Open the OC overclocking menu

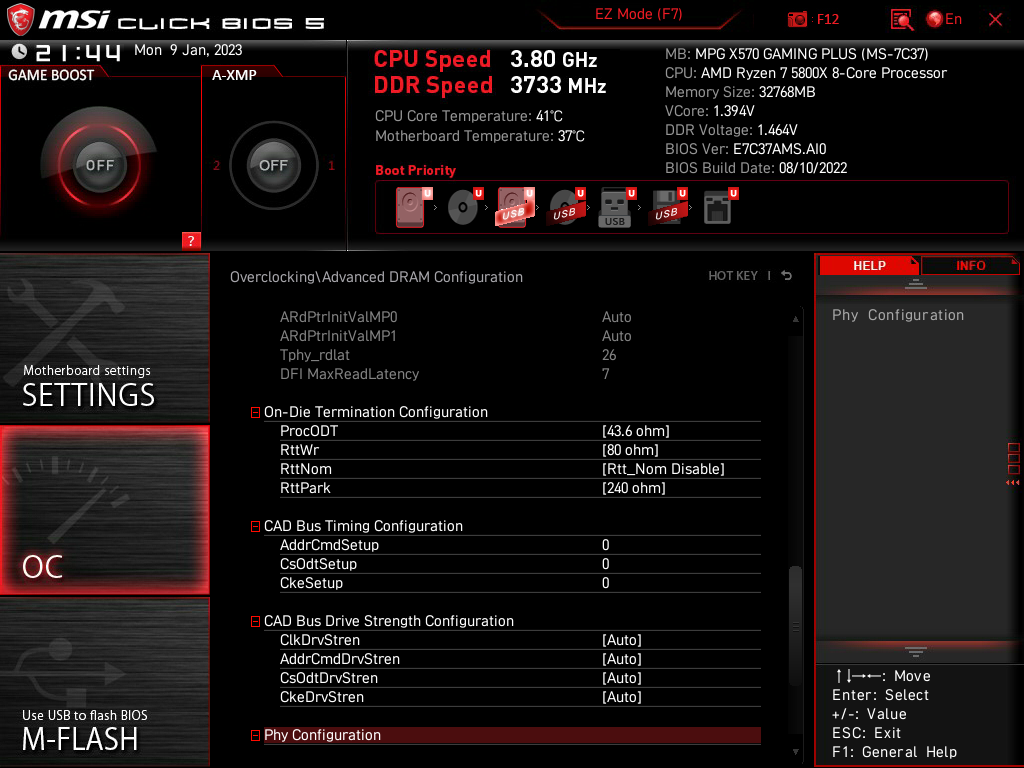click(104, 510)
